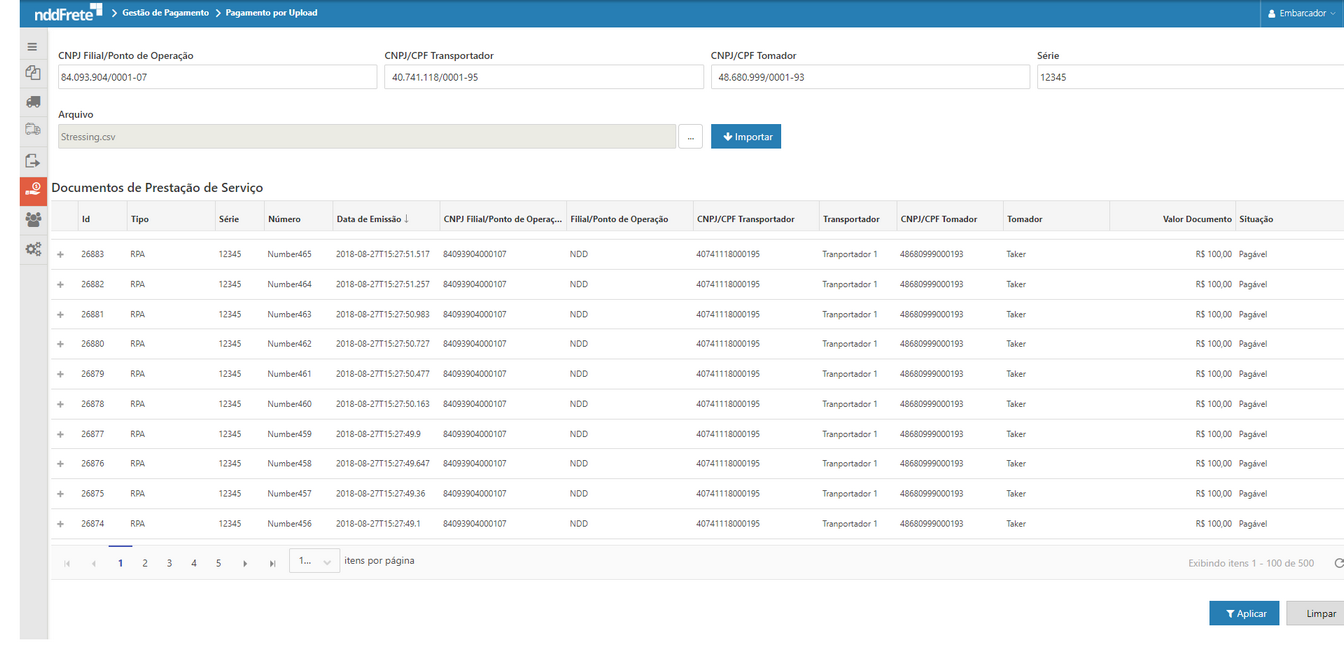
Task: Open the export arrow sidebar icon
Action: tap(33, 161)
